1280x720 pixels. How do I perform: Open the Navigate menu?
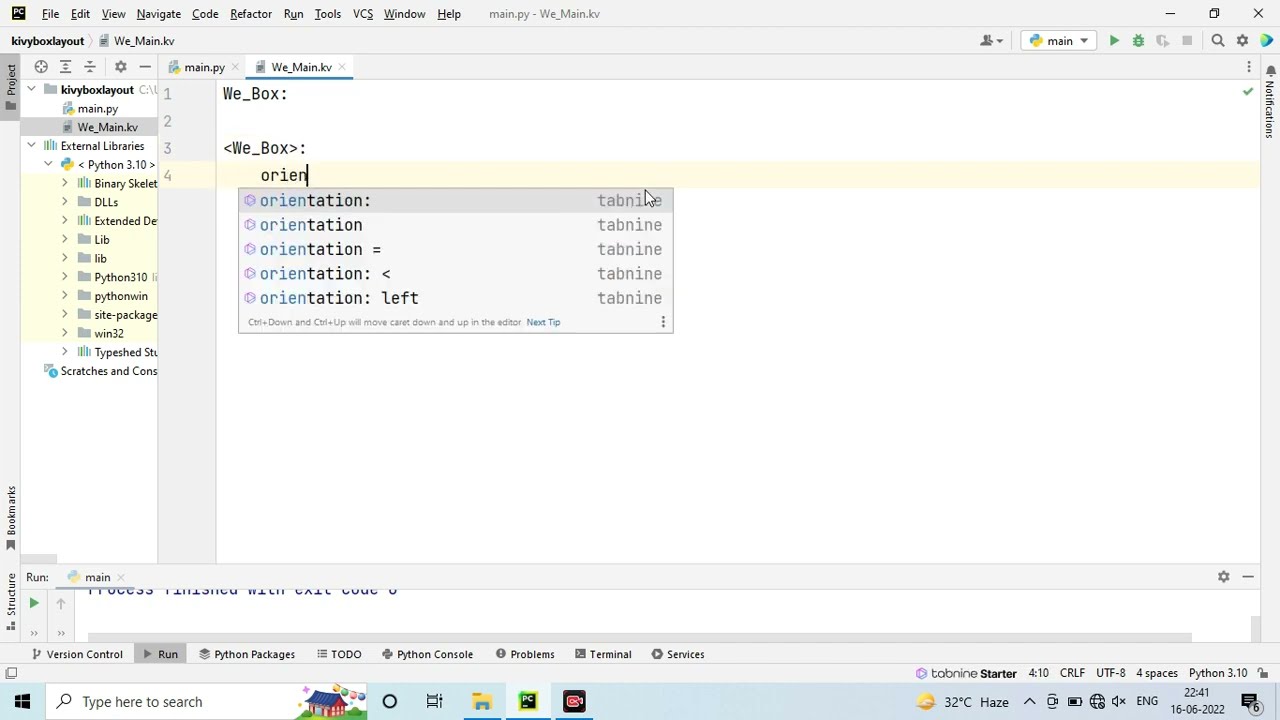[159, 14]
